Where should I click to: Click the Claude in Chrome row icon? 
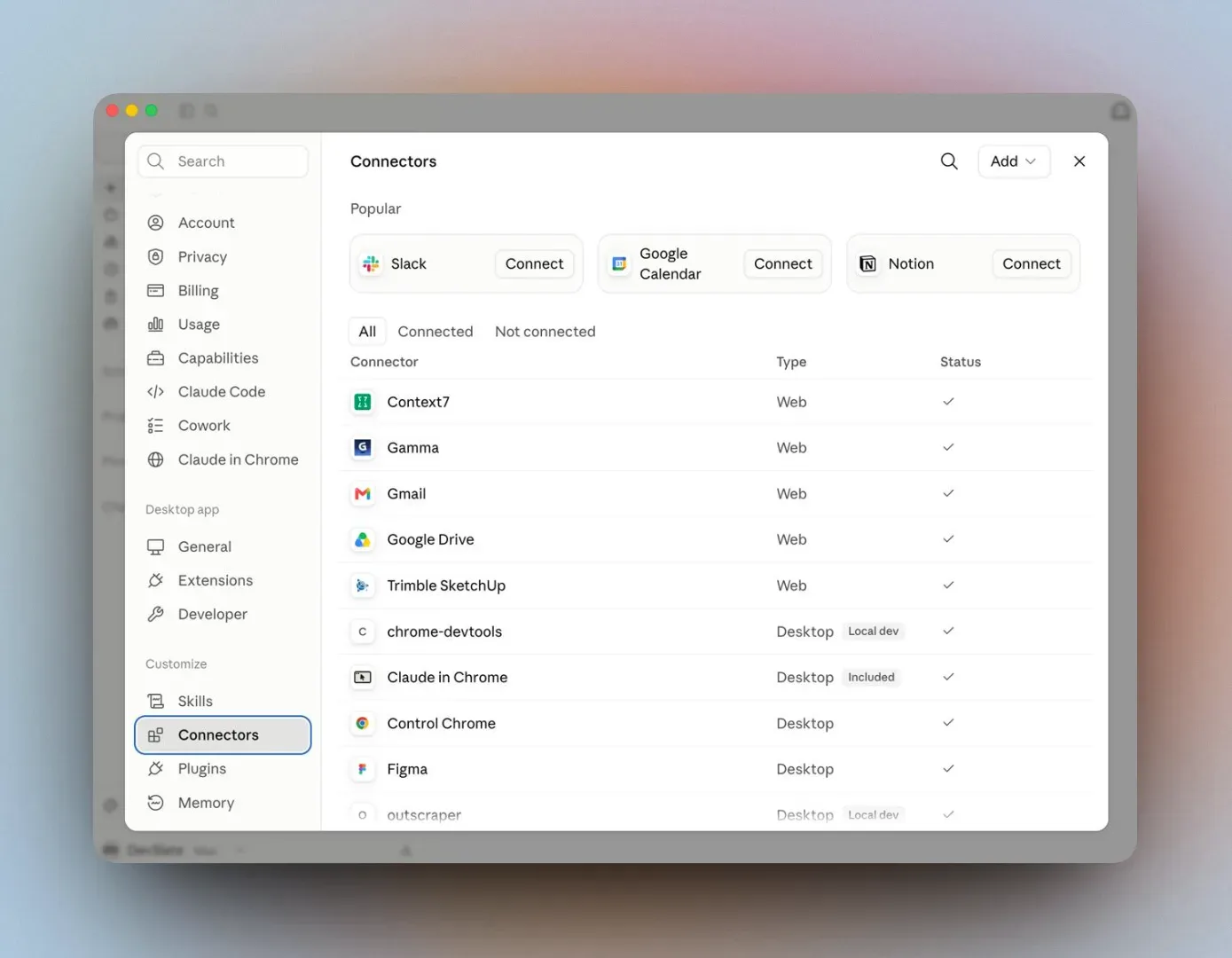[x=363, y=678]
